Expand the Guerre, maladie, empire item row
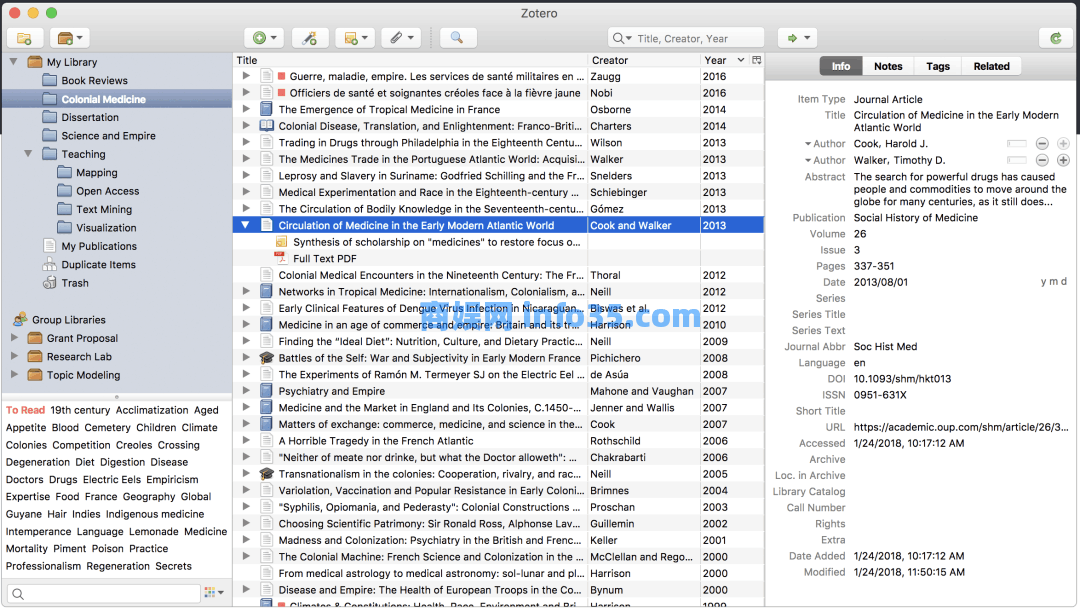The width and height of the screenshot is (1080, 612). [246, 76]
